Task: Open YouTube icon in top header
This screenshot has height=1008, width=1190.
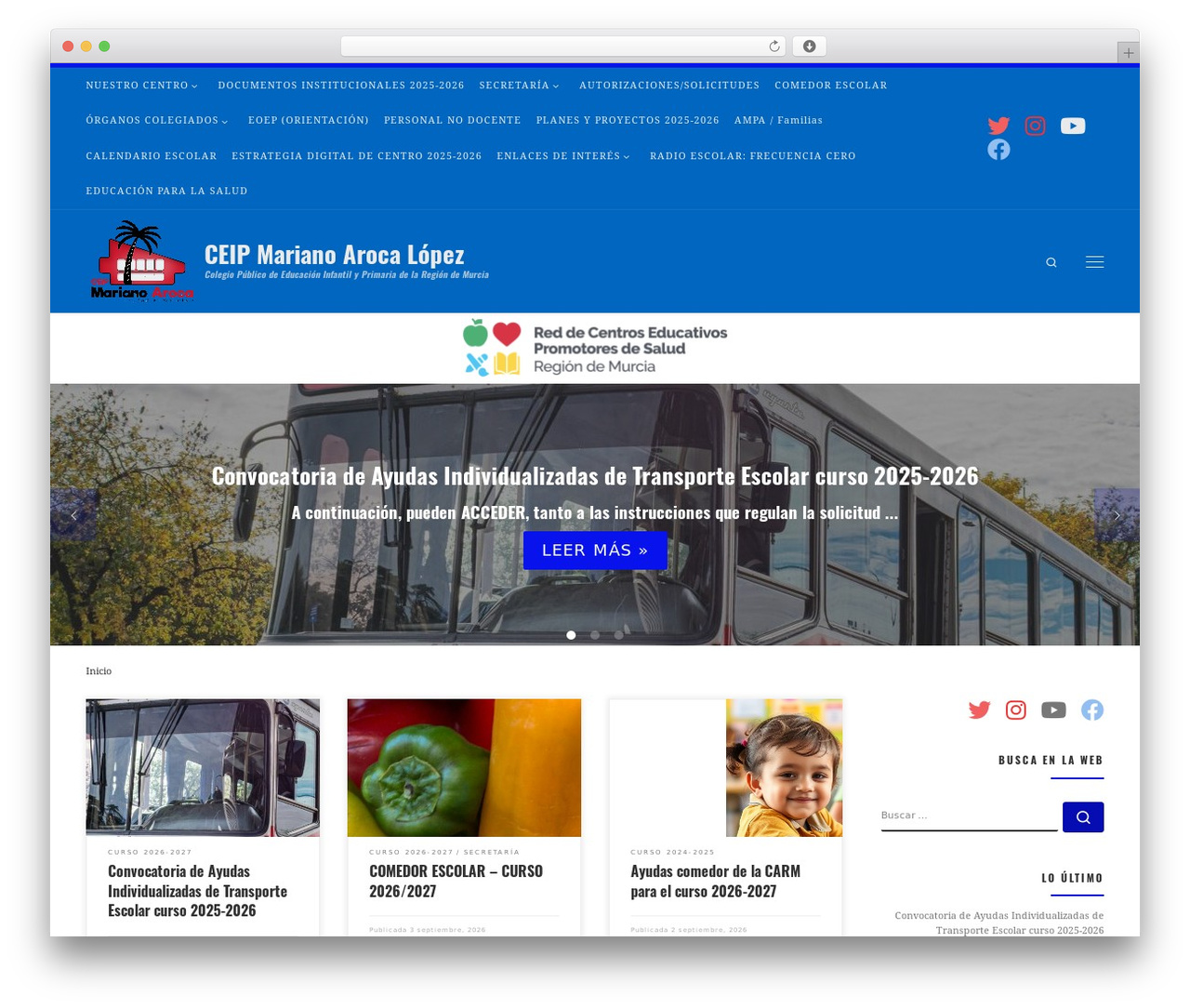Action: [x=1073, y=126]
